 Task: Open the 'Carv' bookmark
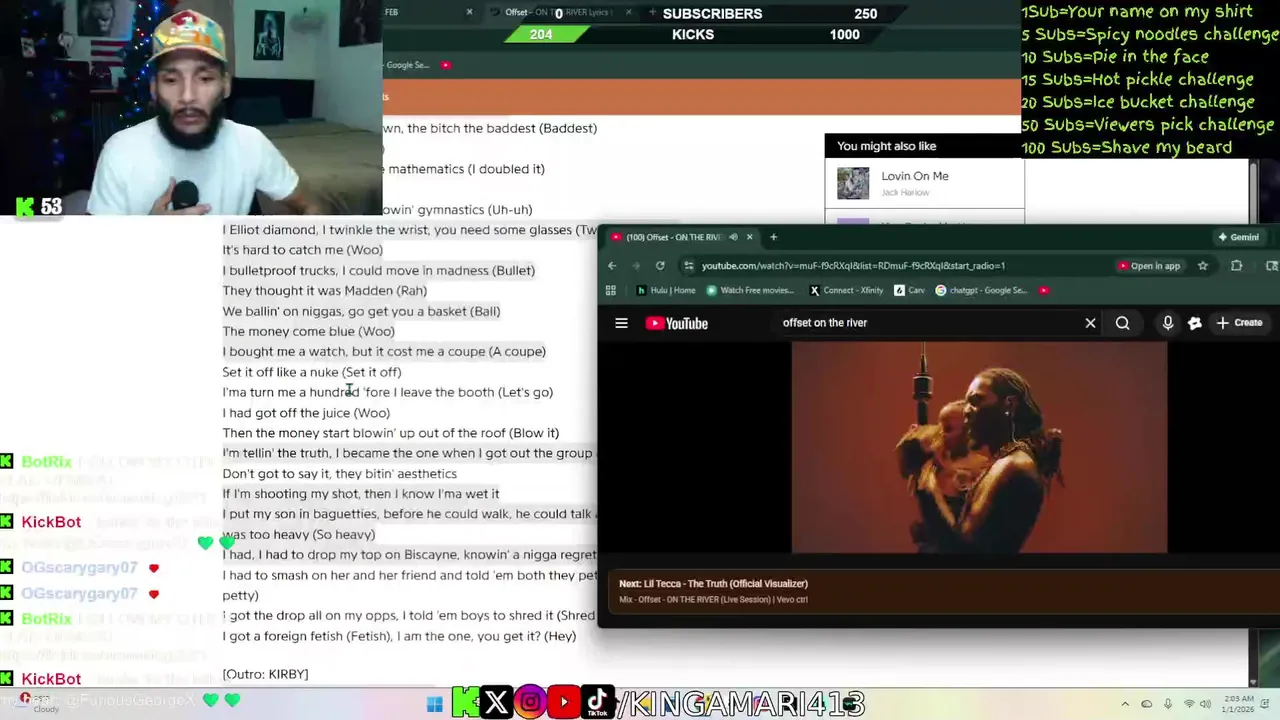coord(912,290)
